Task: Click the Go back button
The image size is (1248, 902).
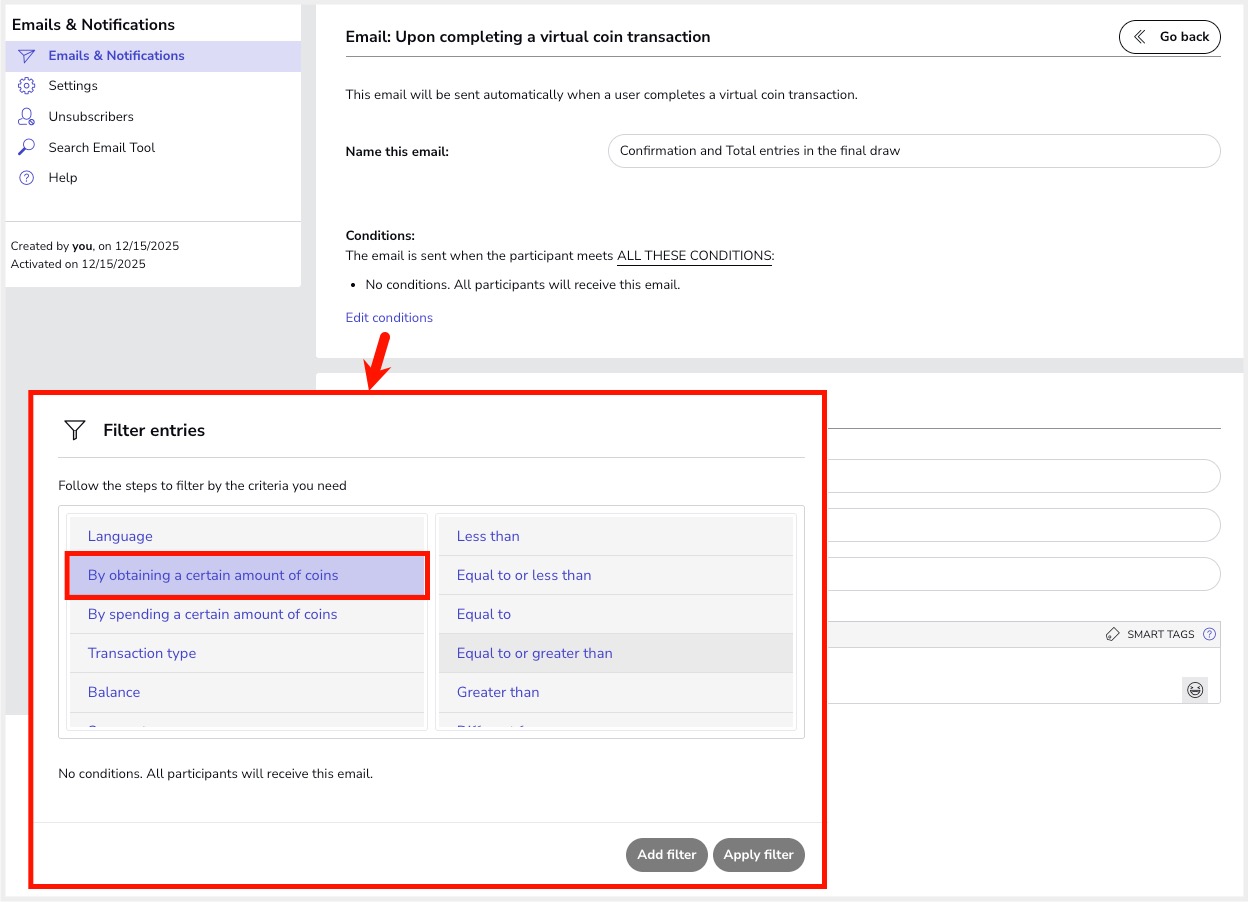Action: click(x=1169, y=37)
